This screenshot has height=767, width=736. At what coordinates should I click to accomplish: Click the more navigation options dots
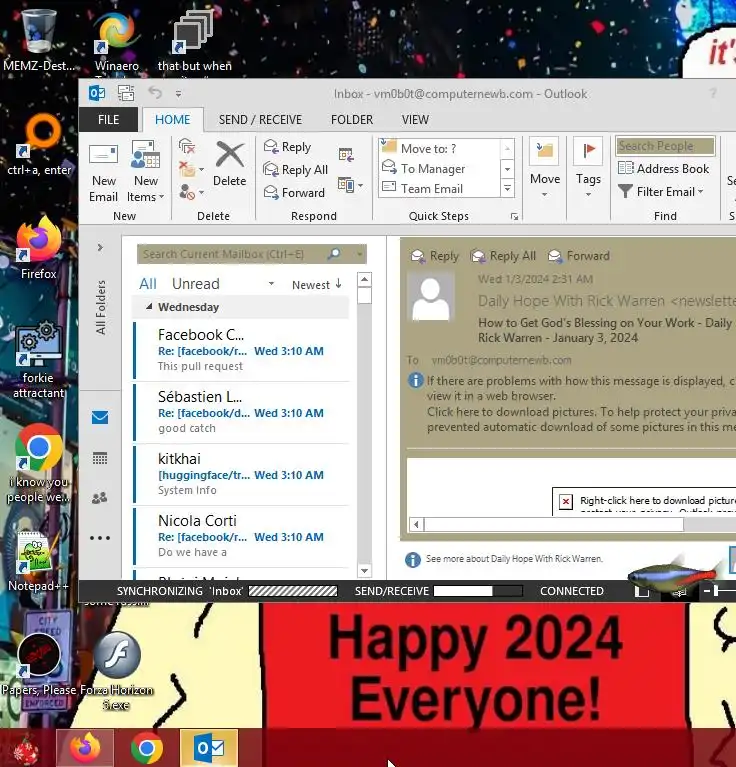(100, 538)
